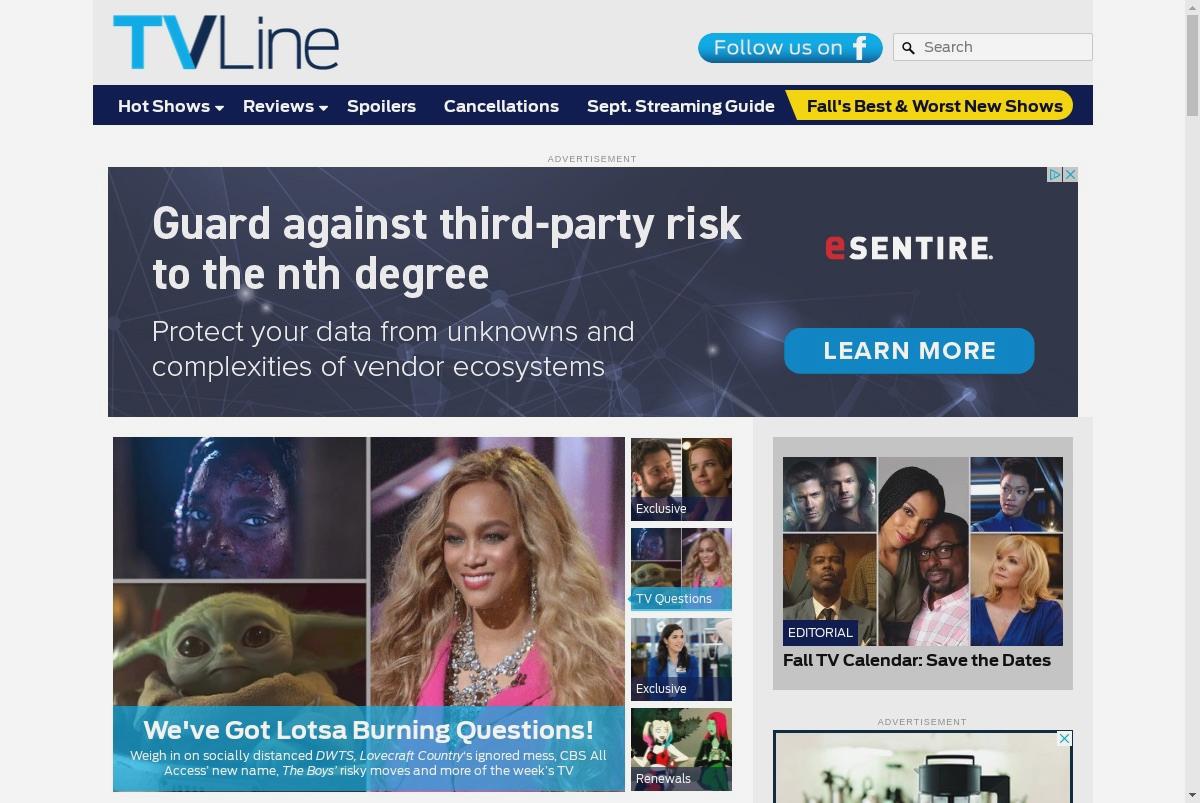Open We've Got Lotsa Burning Questions headline
The width and height of the screenshot is (1200, 803).
tap(368, 730)
